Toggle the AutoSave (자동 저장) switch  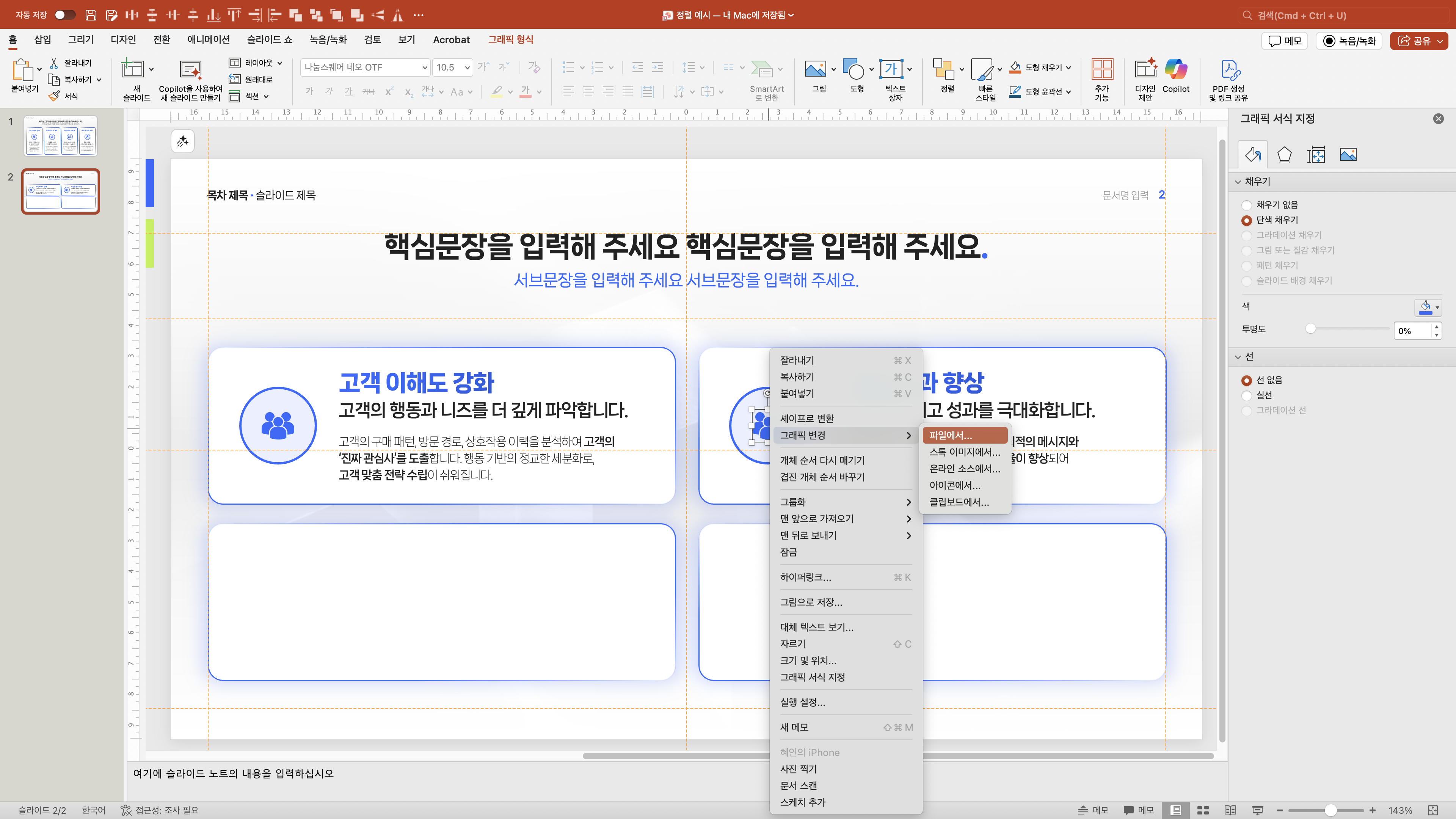tap(64, 15)
